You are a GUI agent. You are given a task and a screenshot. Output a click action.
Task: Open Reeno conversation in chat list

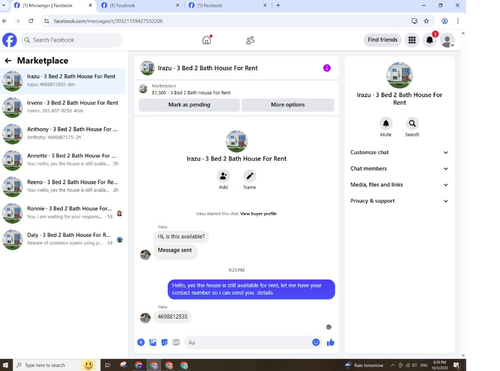[x=63, y=186]
